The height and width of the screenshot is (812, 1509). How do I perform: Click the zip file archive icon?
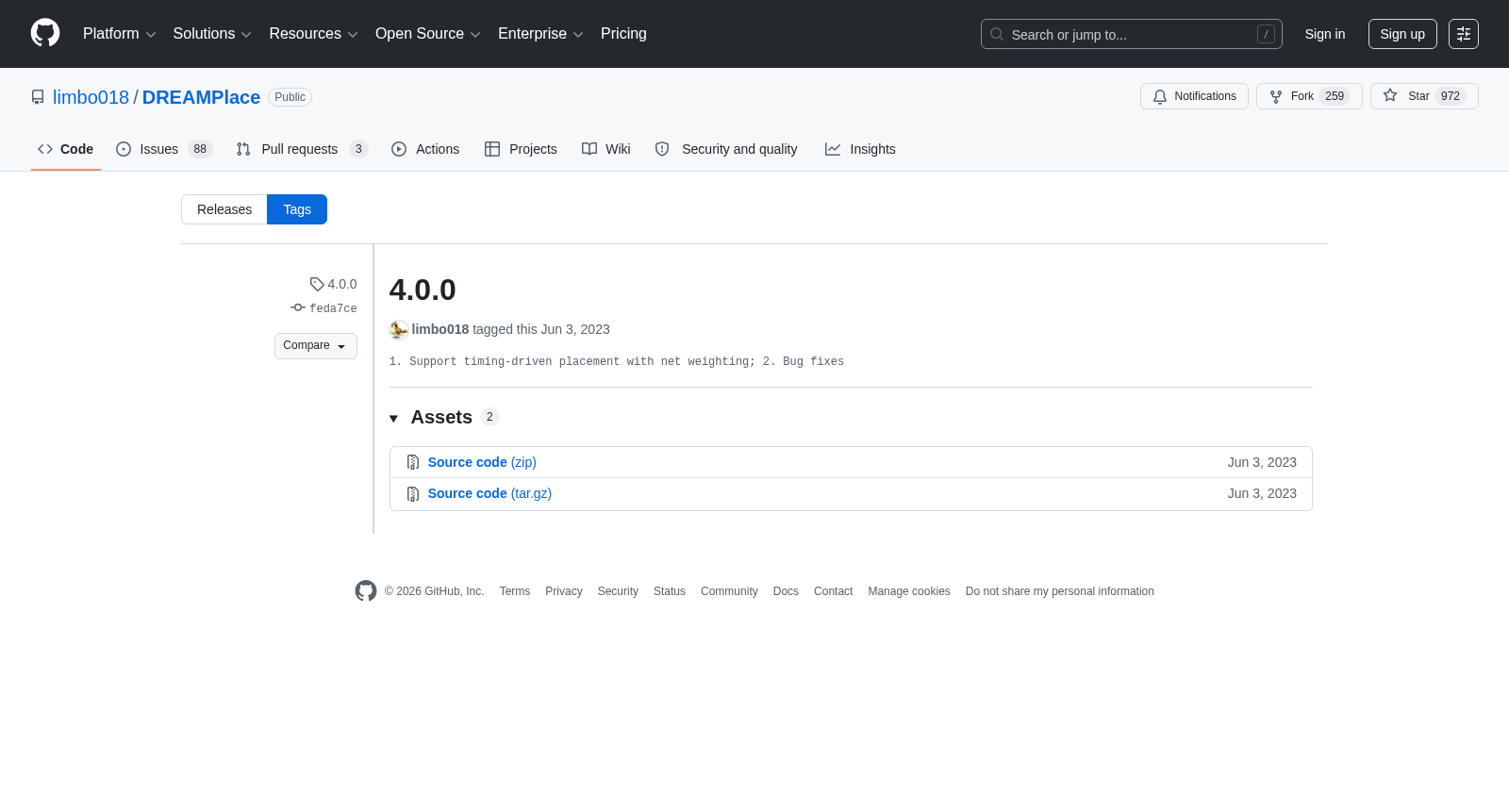click(x=413, y=462)
